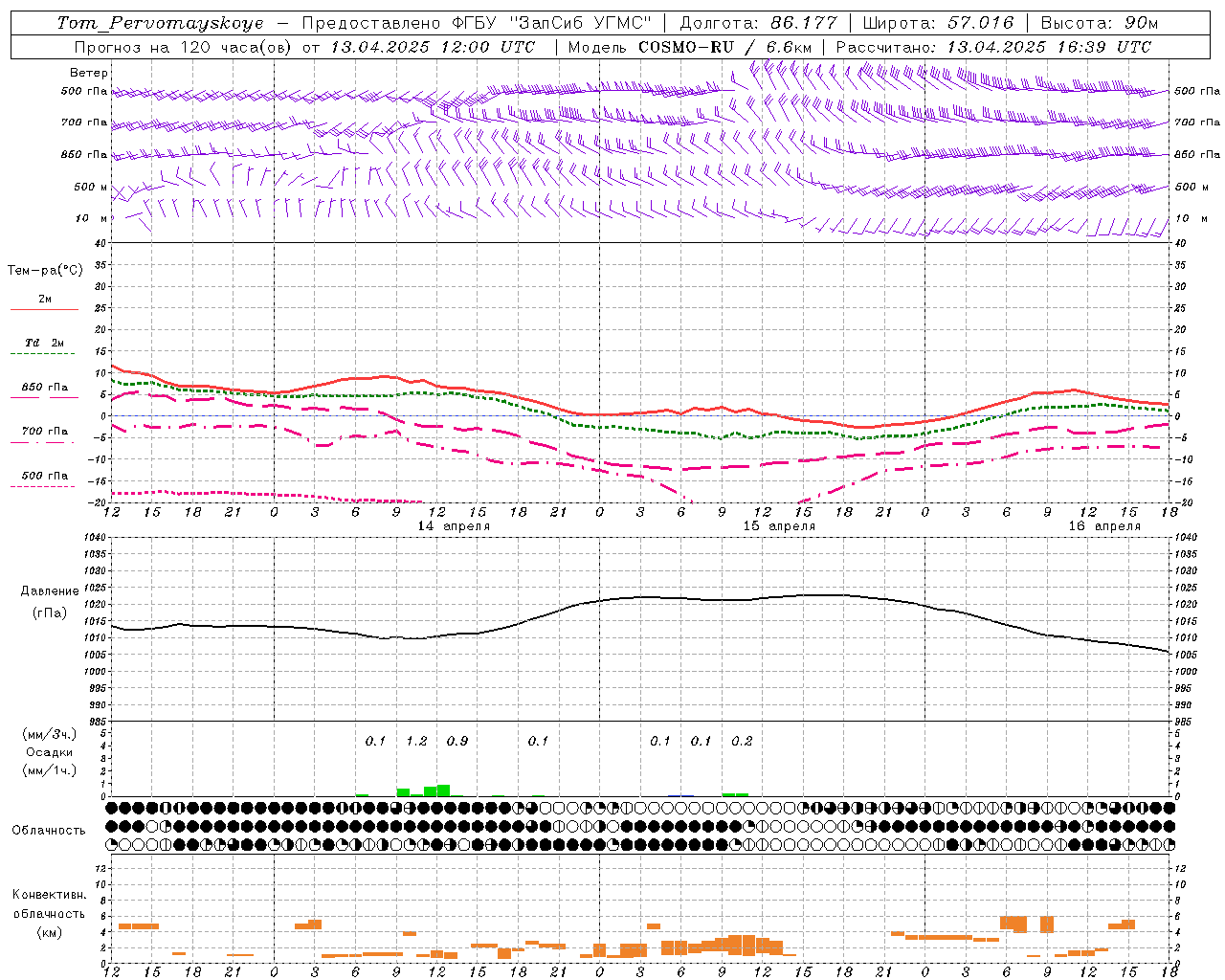Select the "Долгота: 86.177" header value
Image resolution: width=1225 pixels, height=980 pixels.
coord(758,23)
